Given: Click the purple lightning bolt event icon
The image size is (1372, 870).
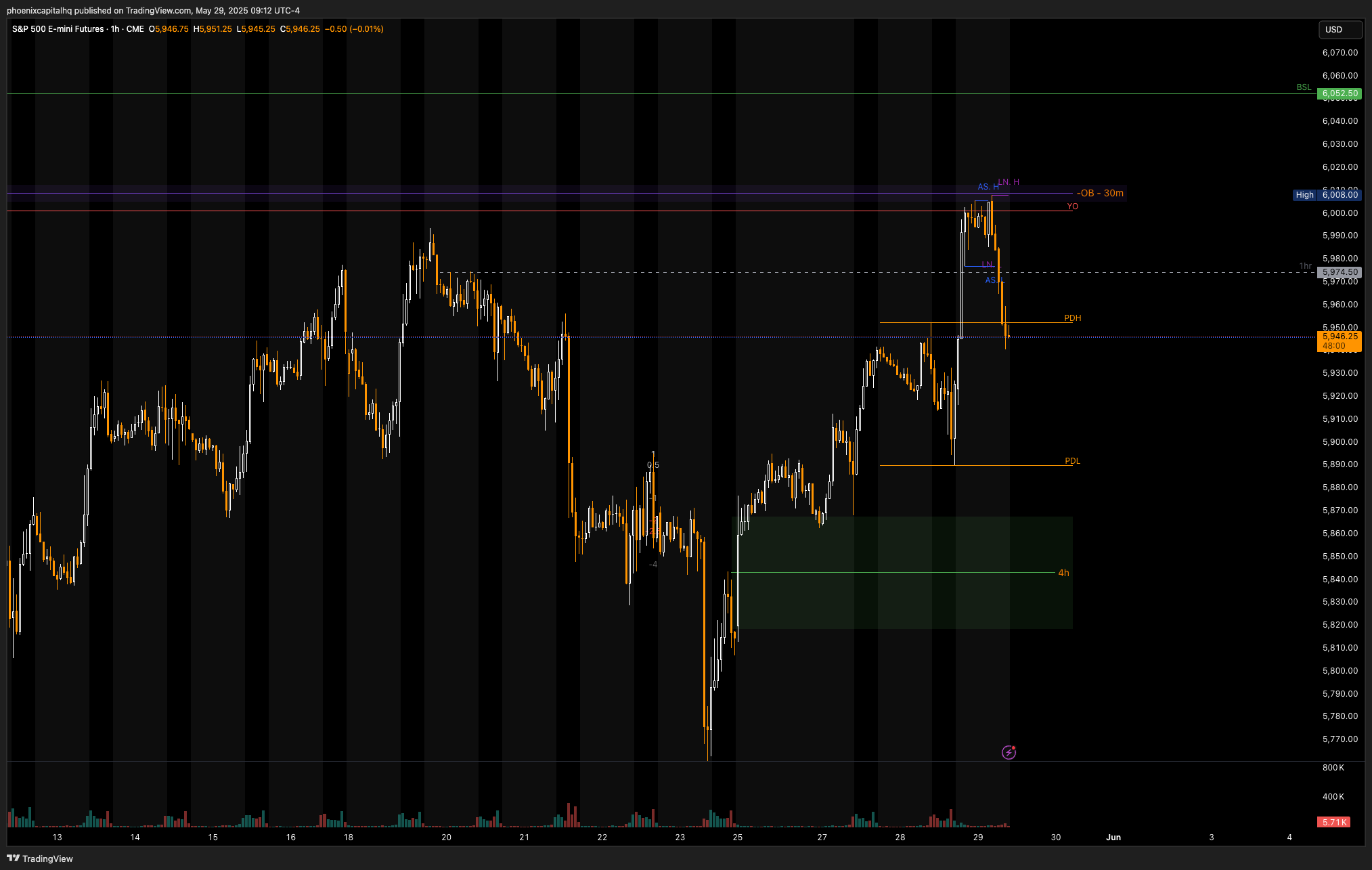Looking at the screenshot, I should pyautogui.click(x=1009, y=752).
